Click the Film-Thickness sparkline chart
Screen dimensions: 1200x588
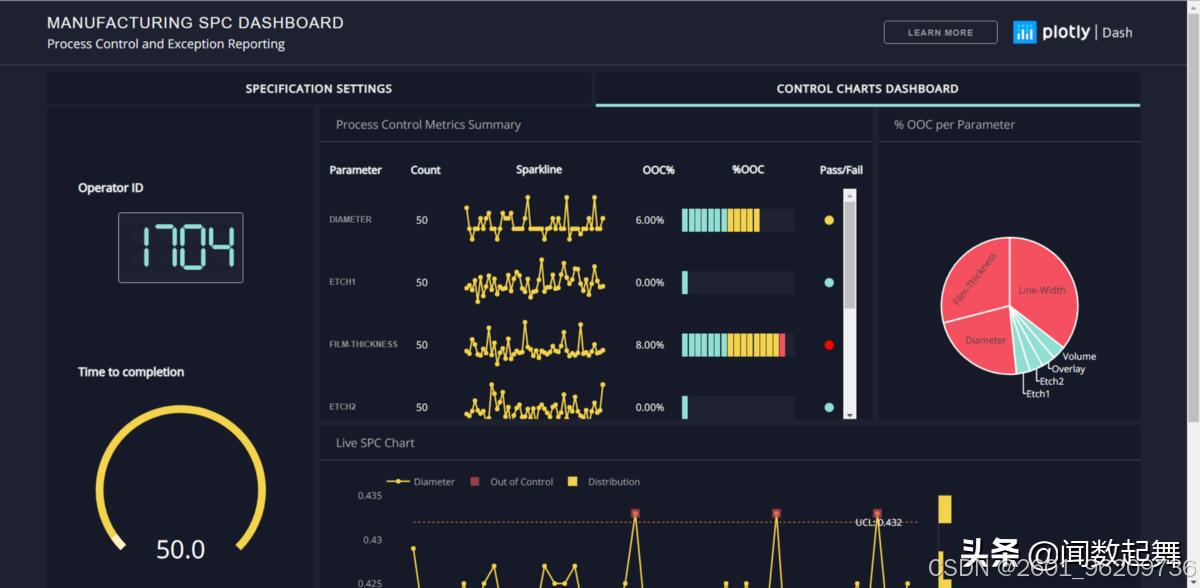point(535,343)
